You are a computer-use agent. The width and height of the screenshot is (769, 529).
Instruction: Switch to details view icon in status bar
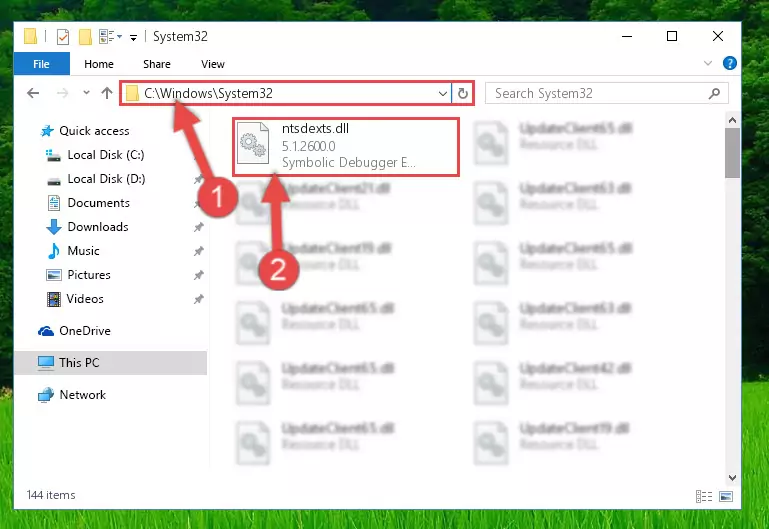pos(704,496)
